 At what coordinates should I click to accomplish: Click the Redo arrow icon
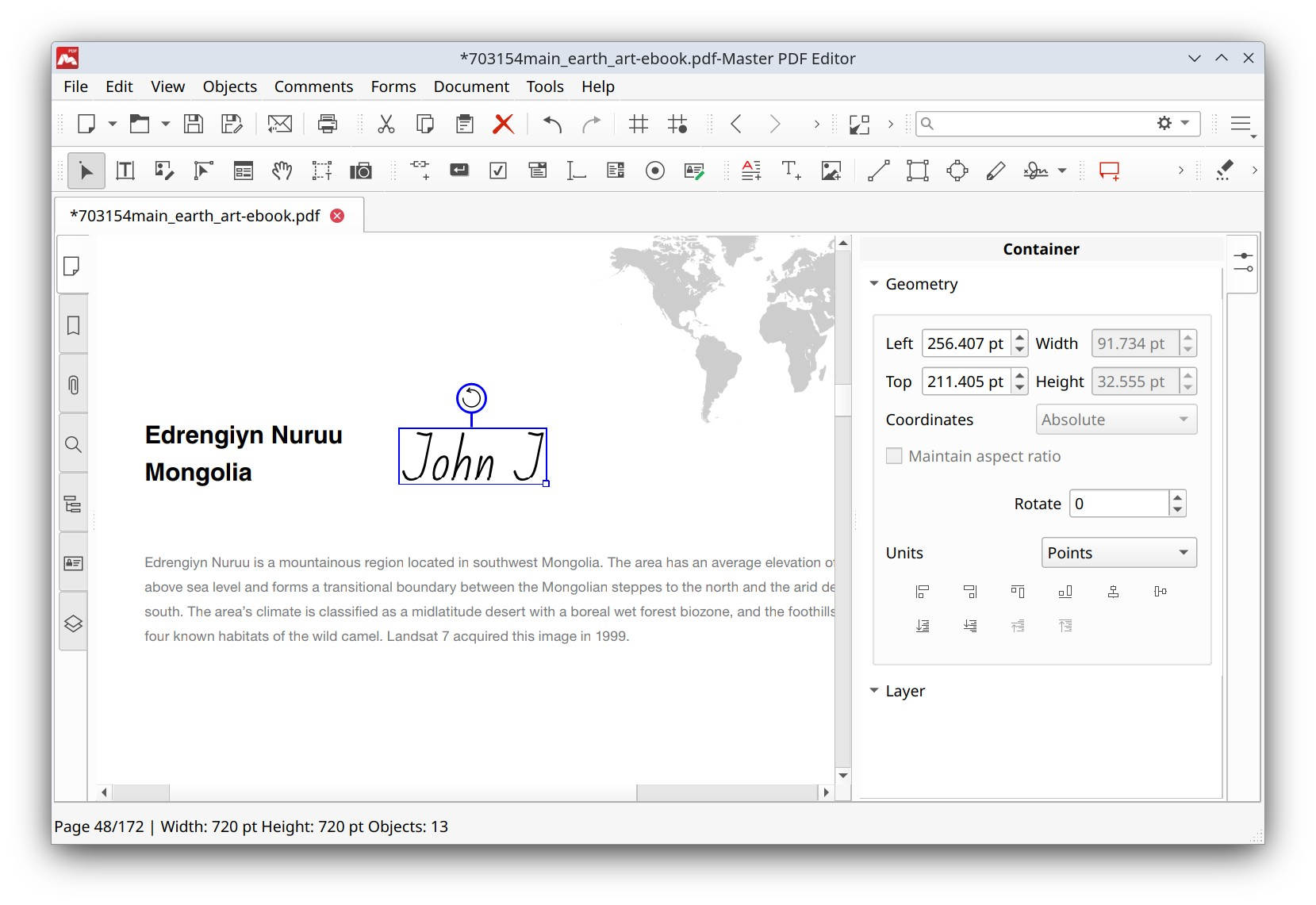tap(591, 124)
